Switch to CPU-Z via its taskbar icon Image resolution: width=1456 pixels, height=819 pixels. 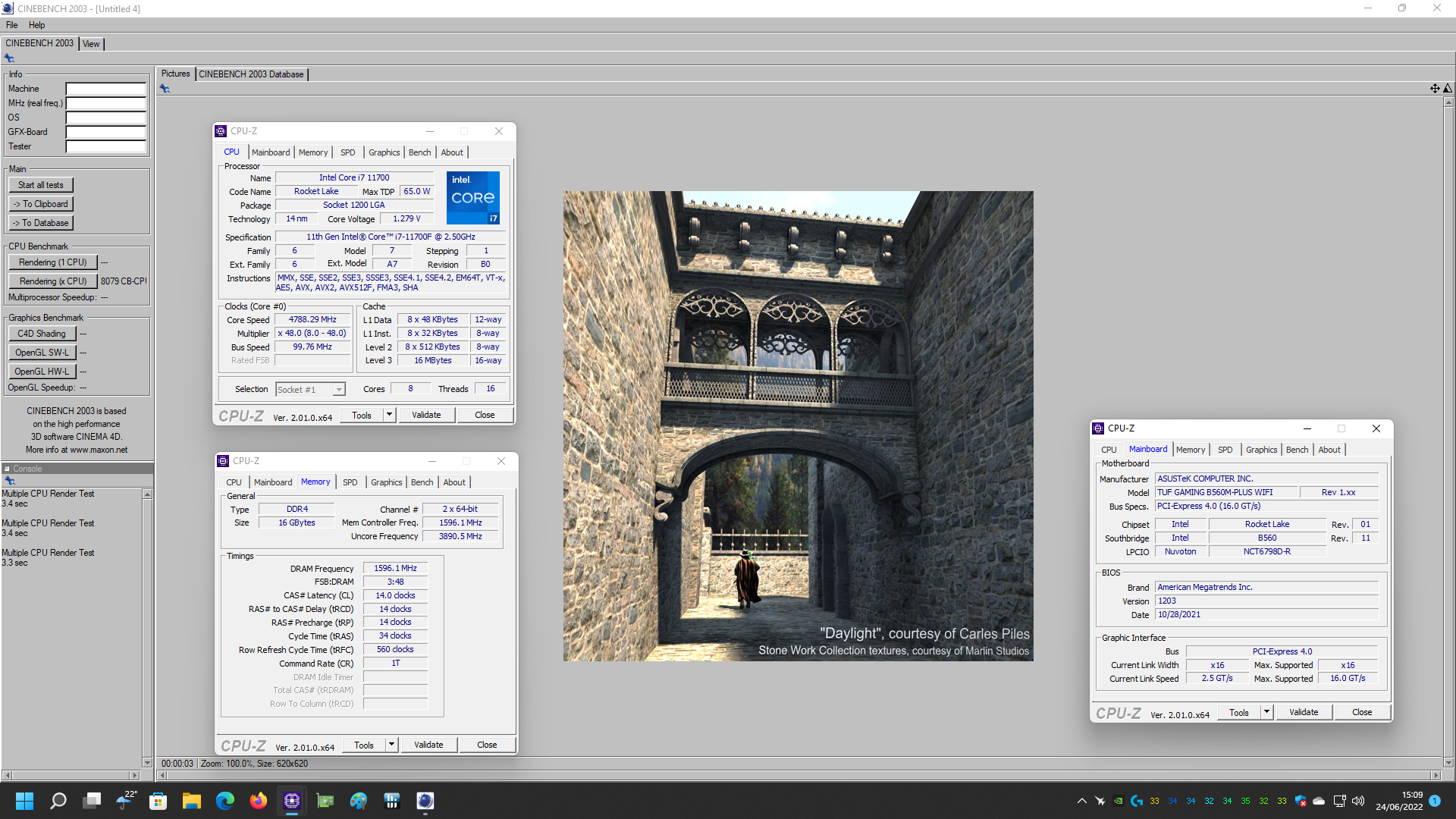292,801
